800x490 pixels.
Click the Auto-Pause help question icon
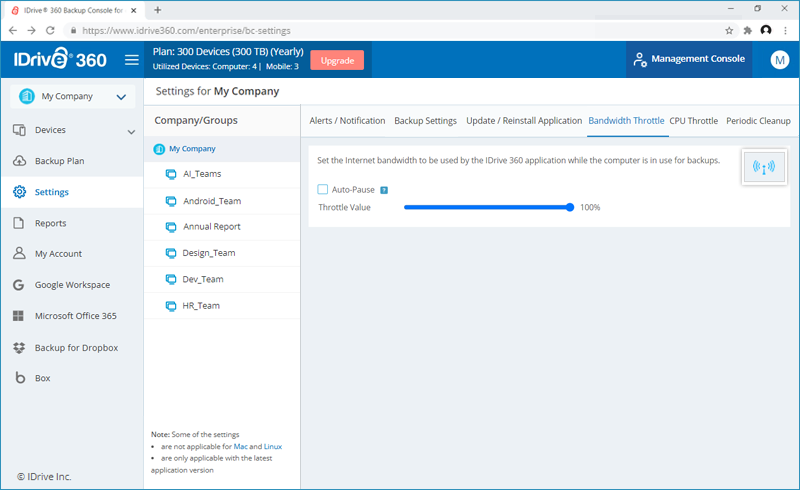[x=384, y=190]
